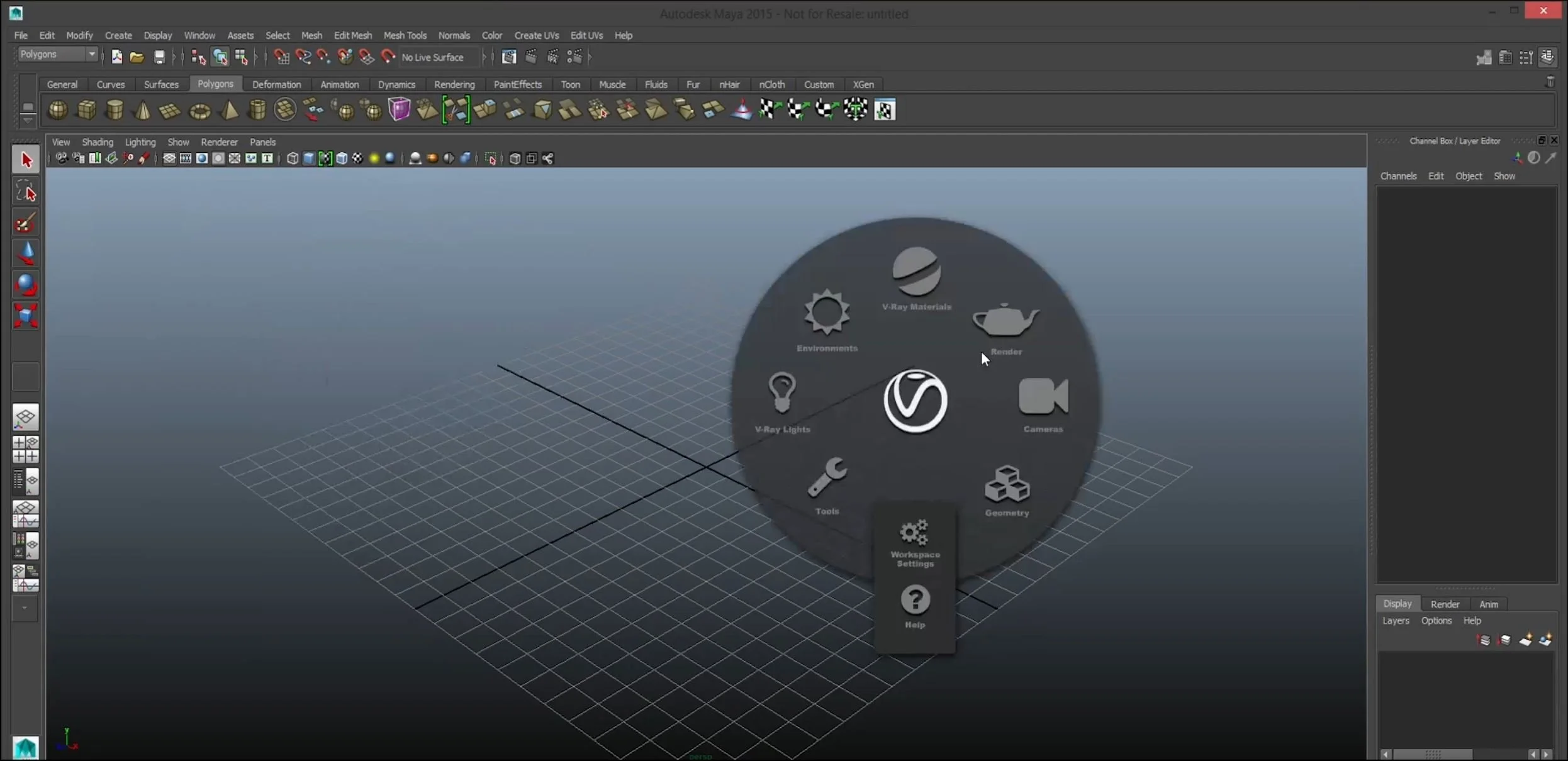Open the viewport Shading dropdown menu
Screen dimensions: 1568x761
pos(97,142)
